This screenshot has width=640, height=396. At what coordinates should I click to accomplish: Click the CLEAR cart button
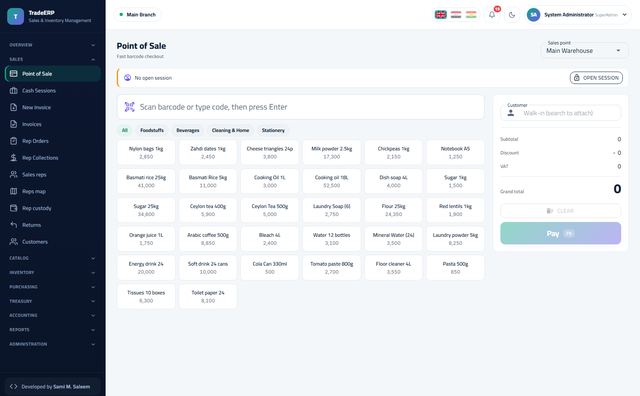click(x=560, y=211)
